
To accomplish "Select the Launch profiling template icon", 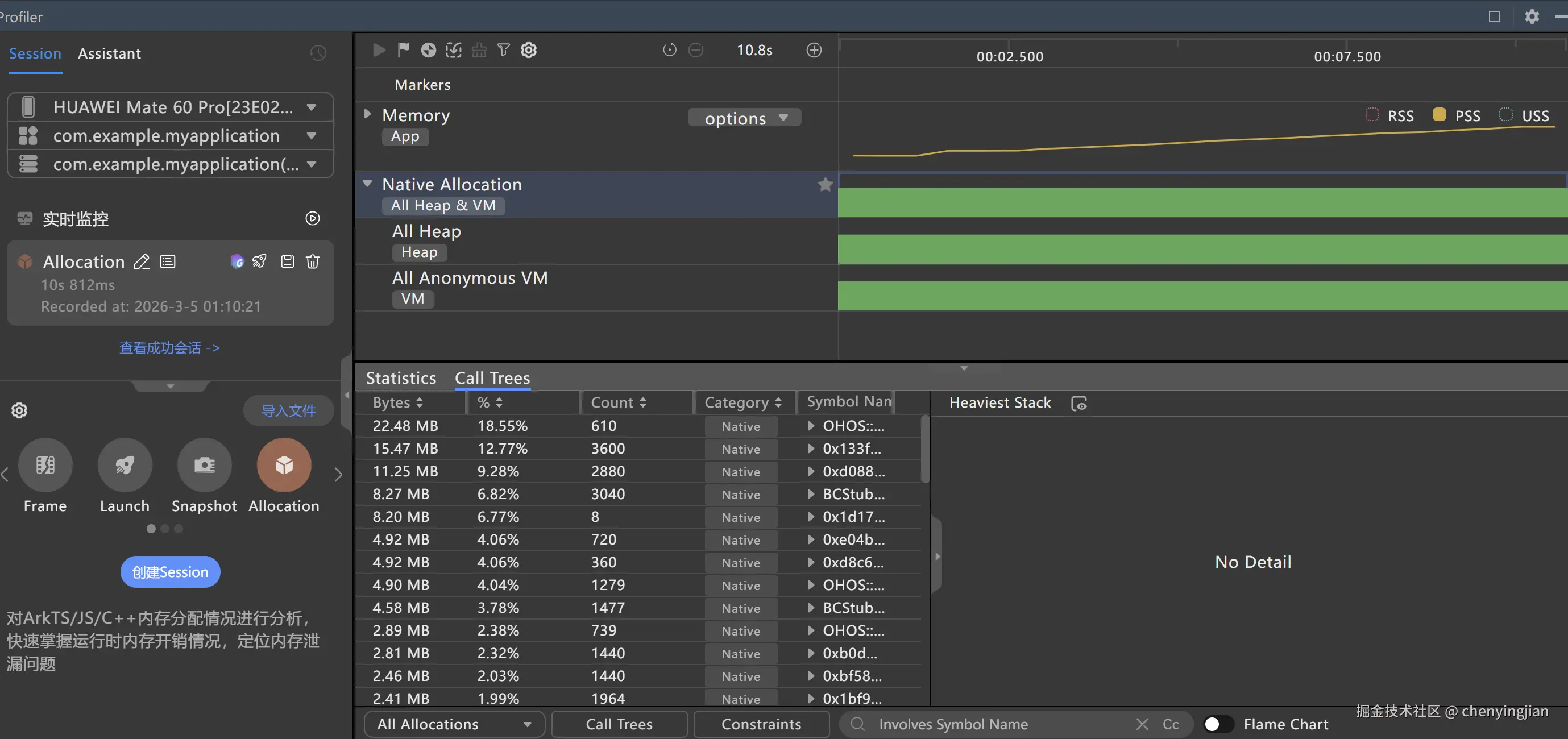I will tap(125, 465).
